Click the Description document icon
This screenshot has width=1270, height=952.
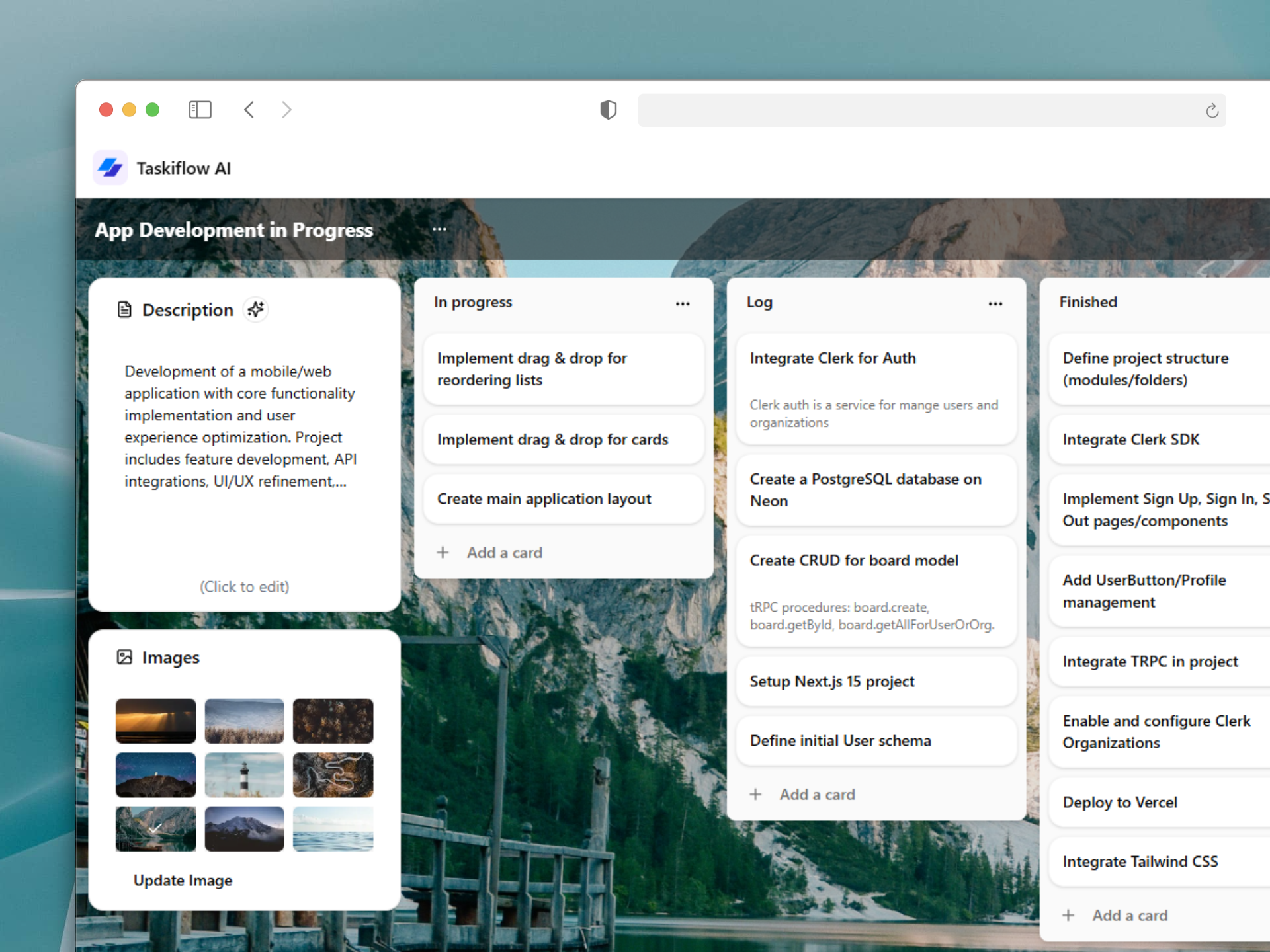(x=124, y=309)
